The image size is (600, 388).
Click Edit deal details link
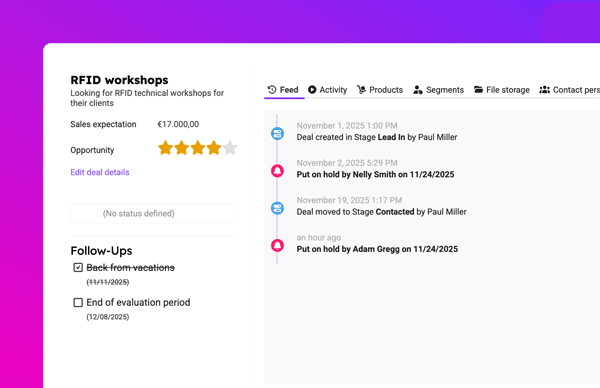(x=100, y=172)
